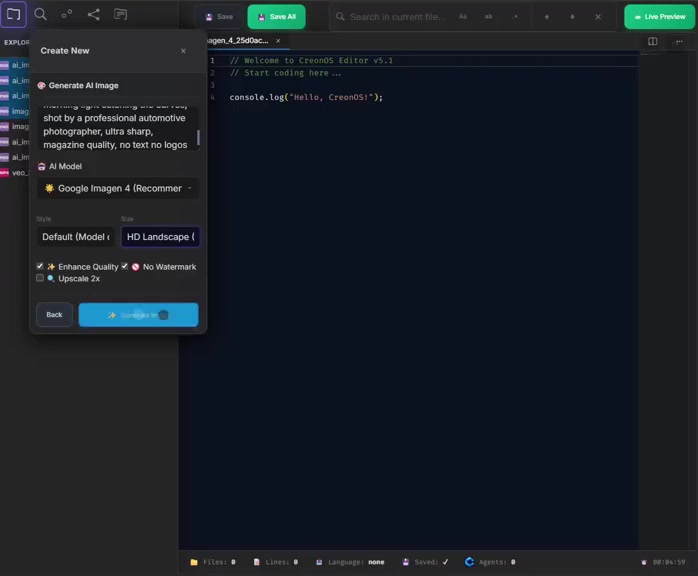Click inside the image prompt text box

118,128
